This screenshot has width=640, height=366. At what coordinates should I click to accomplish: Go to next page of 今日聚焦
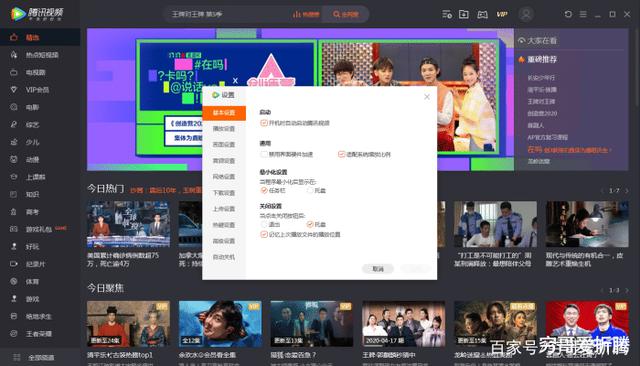[x=627, y=290]
